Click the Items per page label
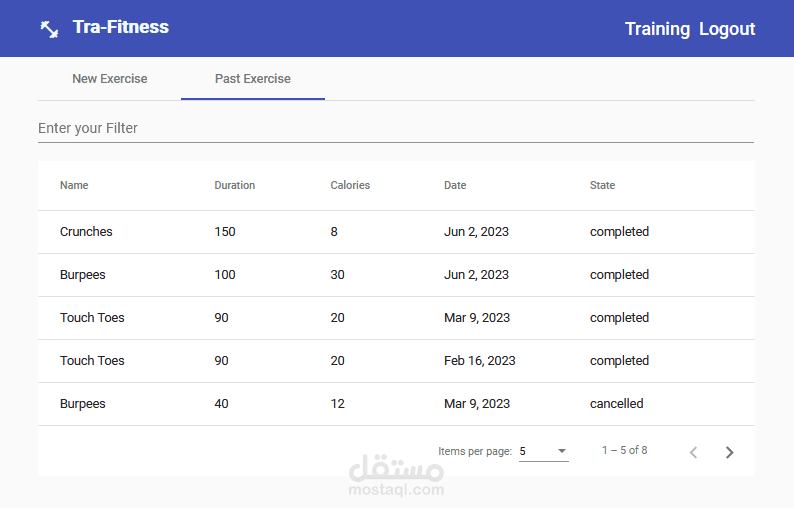Viewport: 794px width, 508px height. tap(475, 451)
